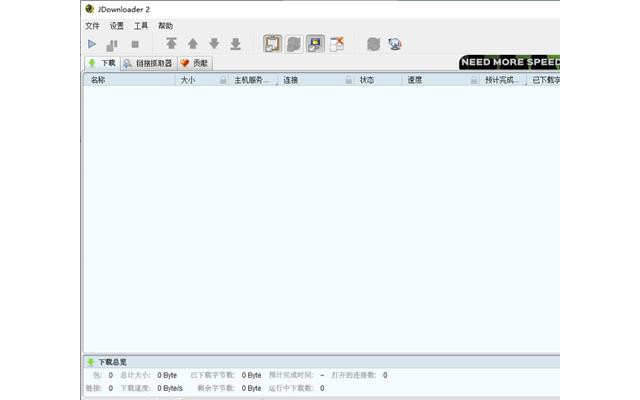Image resolution: width=640 pixels, height=400 pixels.
Task: Move selection to bottom of list
Action: tap(236, 44)
